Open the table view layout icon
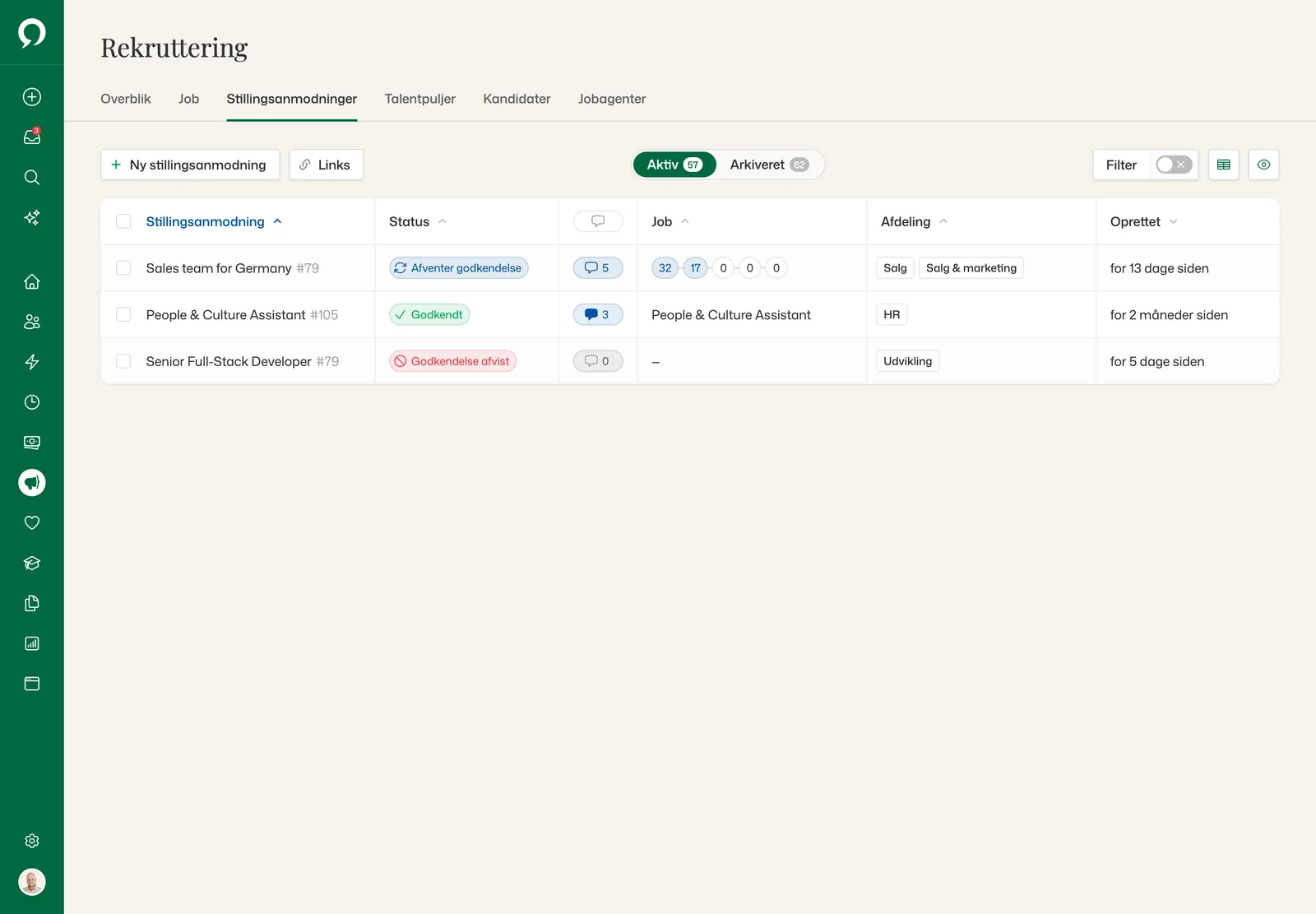This screenshot has width=1316, height=914. [1224, 165]
